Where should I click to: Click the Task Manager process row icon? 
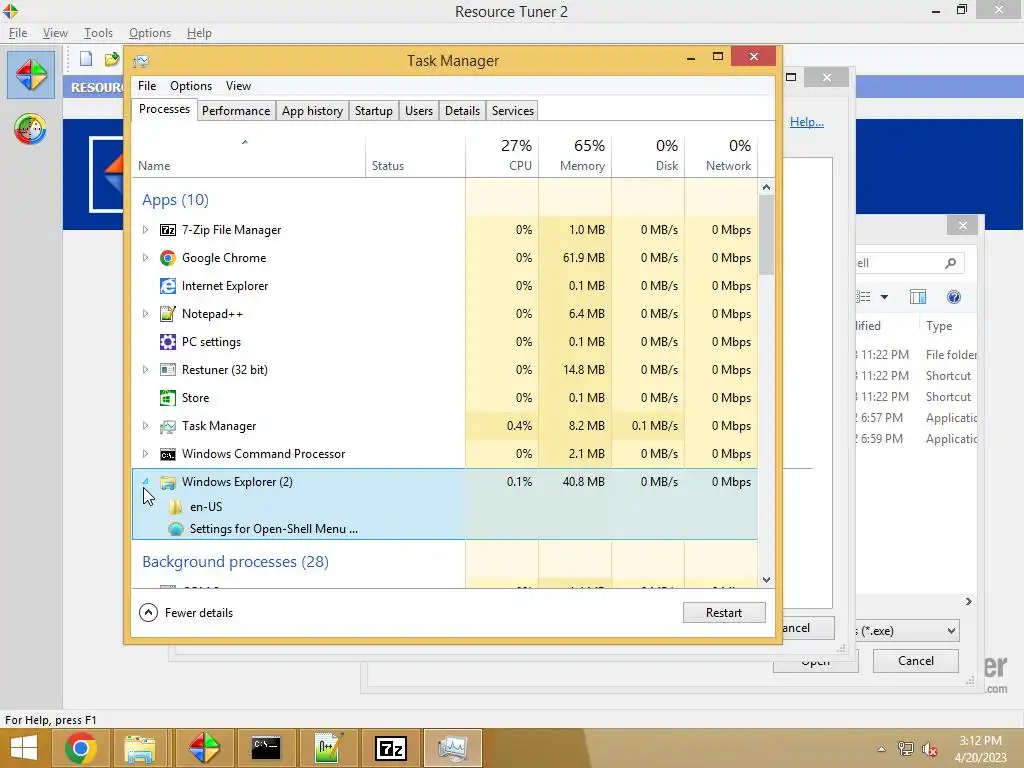point(168,426)
